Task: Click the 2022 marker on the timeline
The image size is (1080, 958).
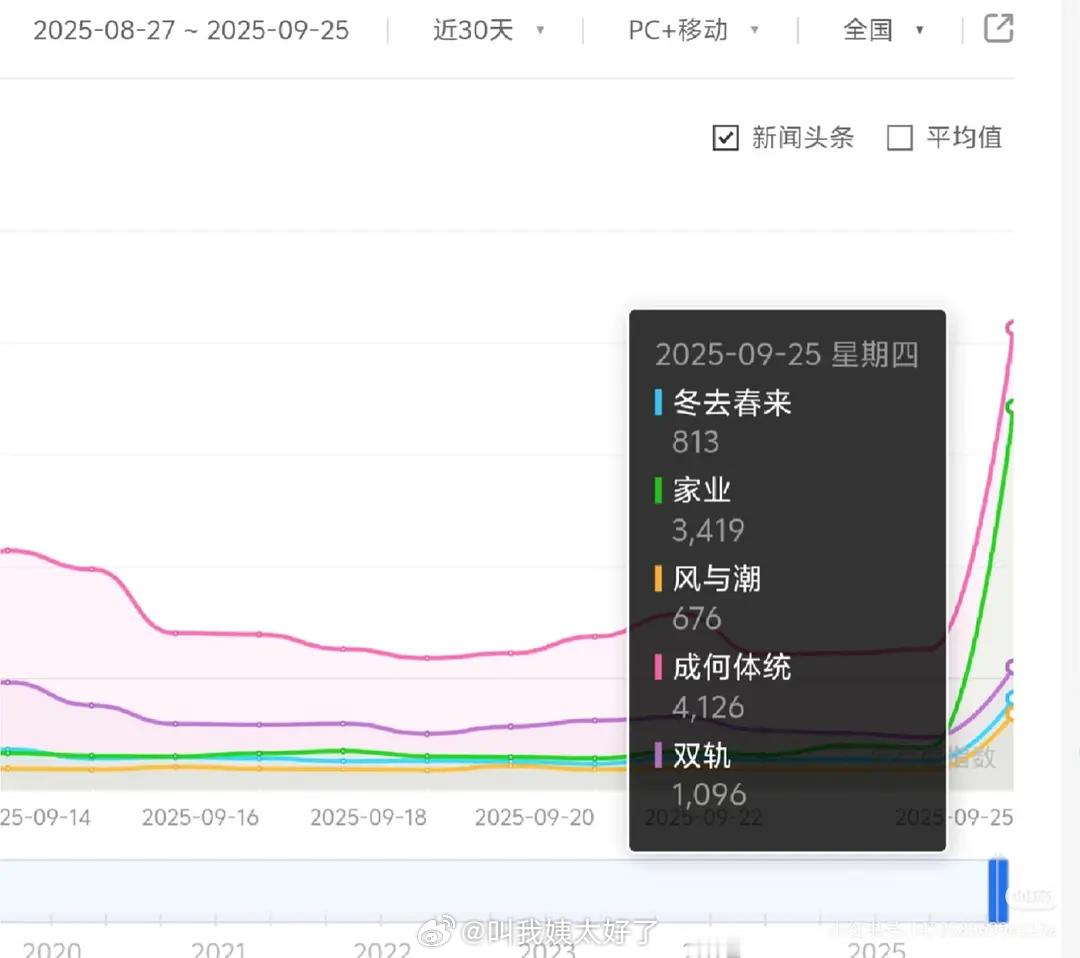Action: click(382, 949)
